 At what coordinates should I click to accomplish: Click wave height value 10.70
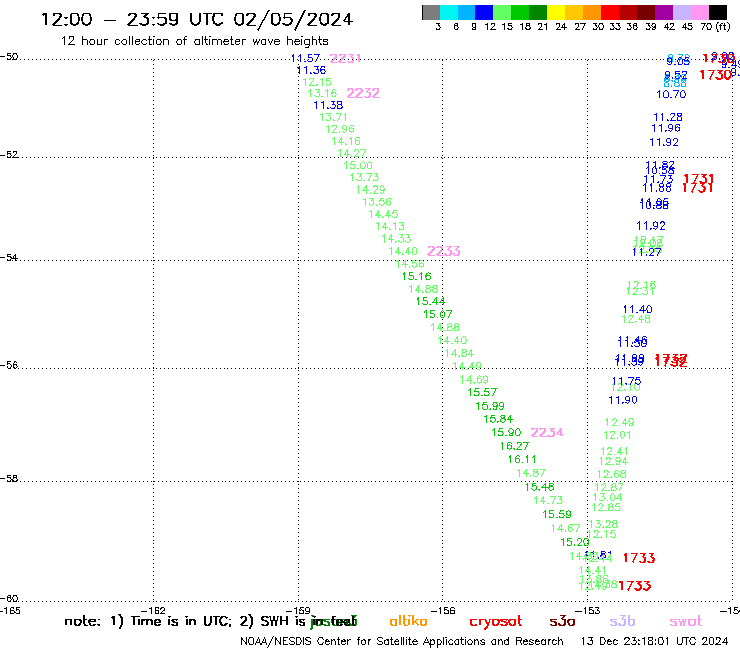point(671,94)
